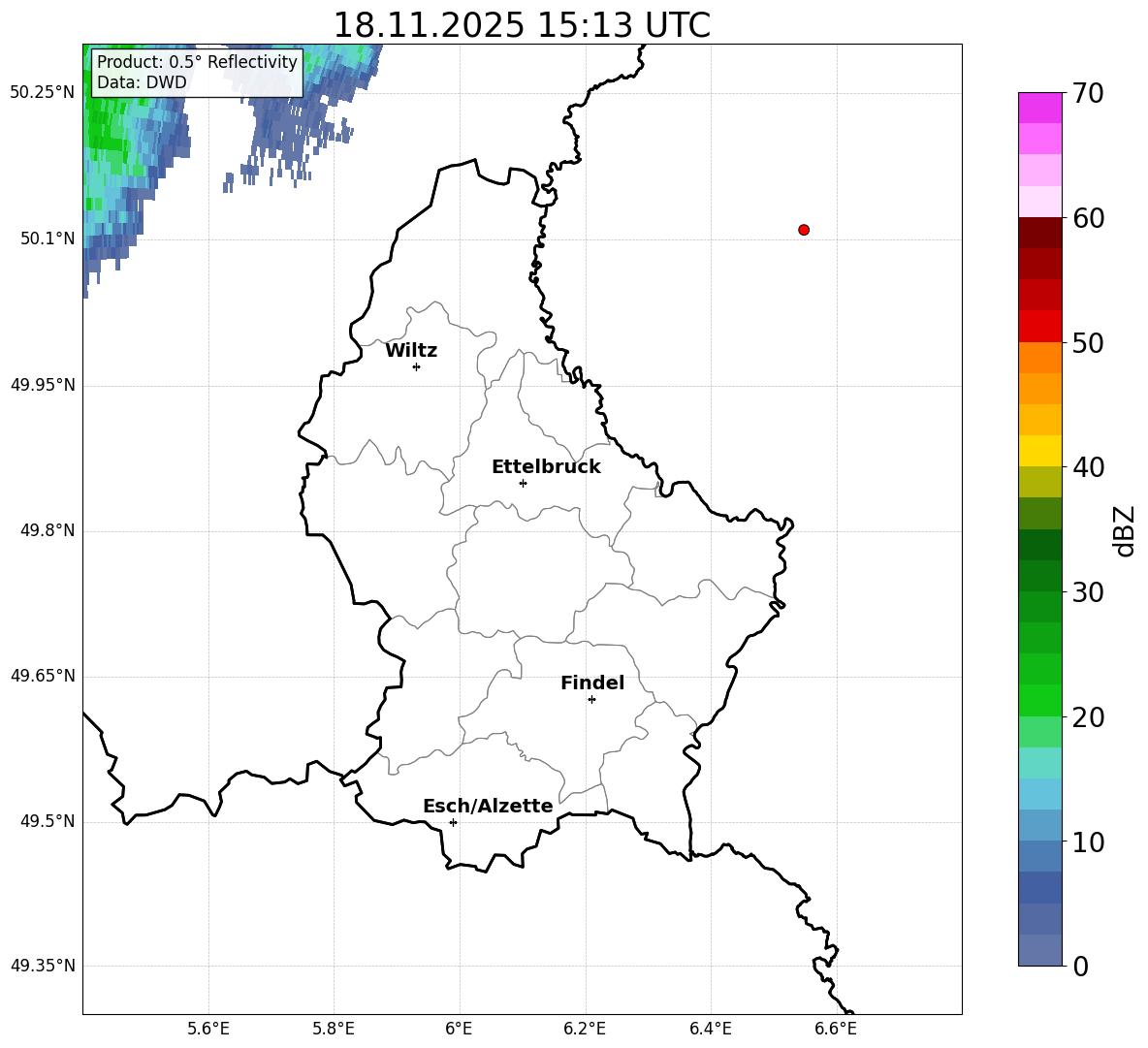Click the 70 dBZ colorbar label

[1088, 93]
